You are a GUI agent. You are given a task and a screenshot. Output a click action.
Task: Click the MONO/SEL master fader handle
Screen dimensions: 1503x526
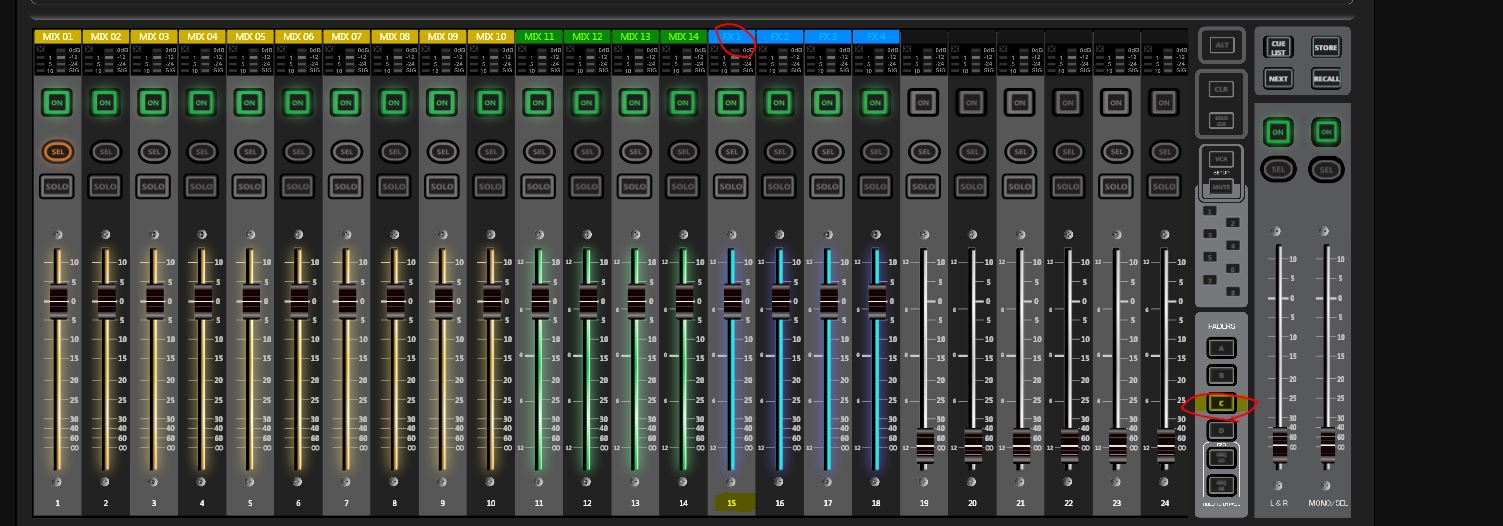click(x=1327, y=443)
